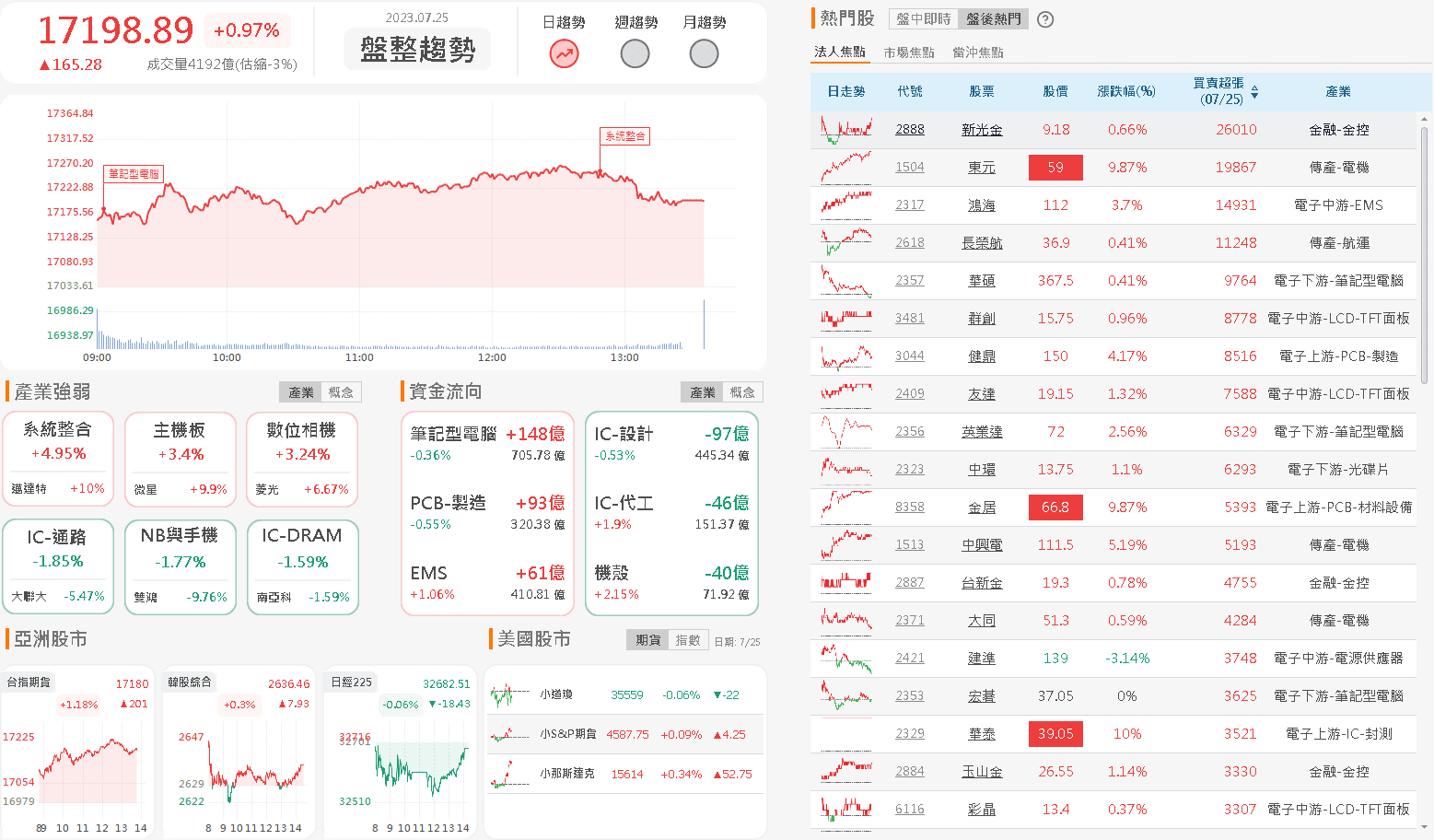Screen dimensions: 1434x840
Task: Click the monthly trend gray circle
Action: pos(704,54)
